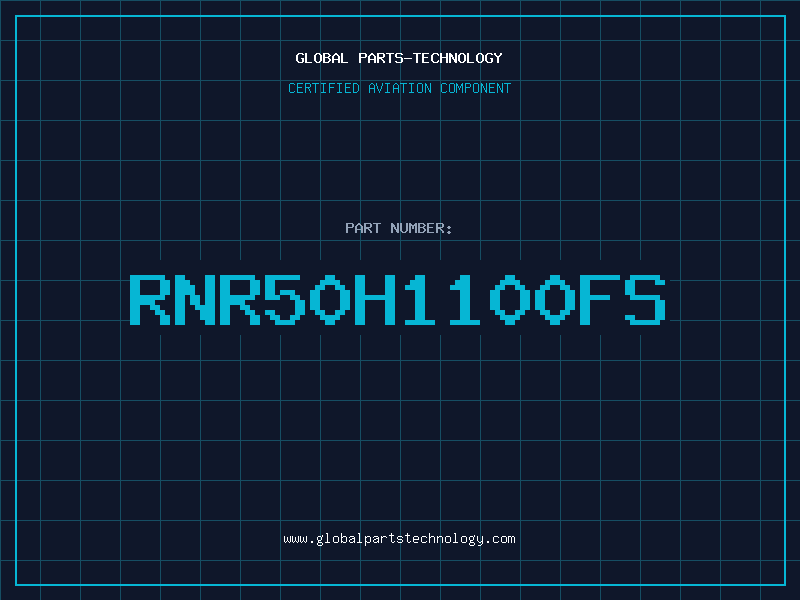This screenshot has width=800, height=600.
Task: Click the CERTIFIED AVIATION COMPONENT subtitle
Action: tap(399, 88)
